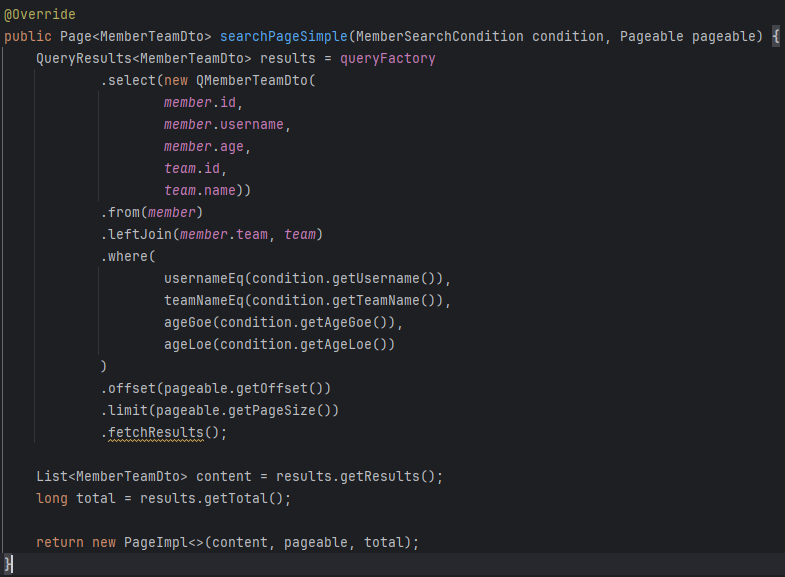Image resolution: width=785 pixels, height=577 pixels.
Task: Click the results.getResults() call
Action: point(355,477)
